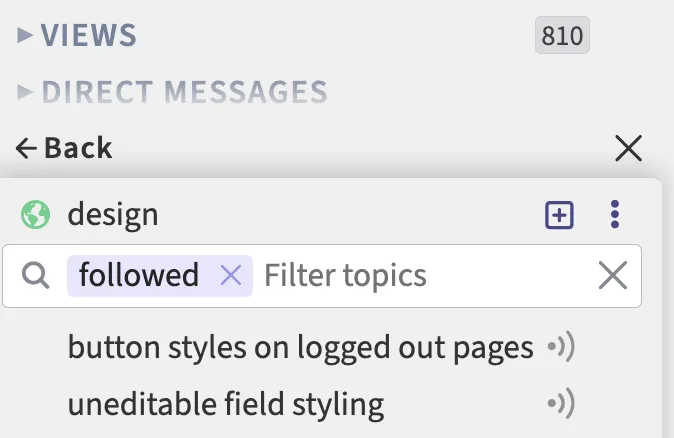The image size is (674, 438).
Task: Expand the VIEWS section triangle
Action: pos(26,36)
